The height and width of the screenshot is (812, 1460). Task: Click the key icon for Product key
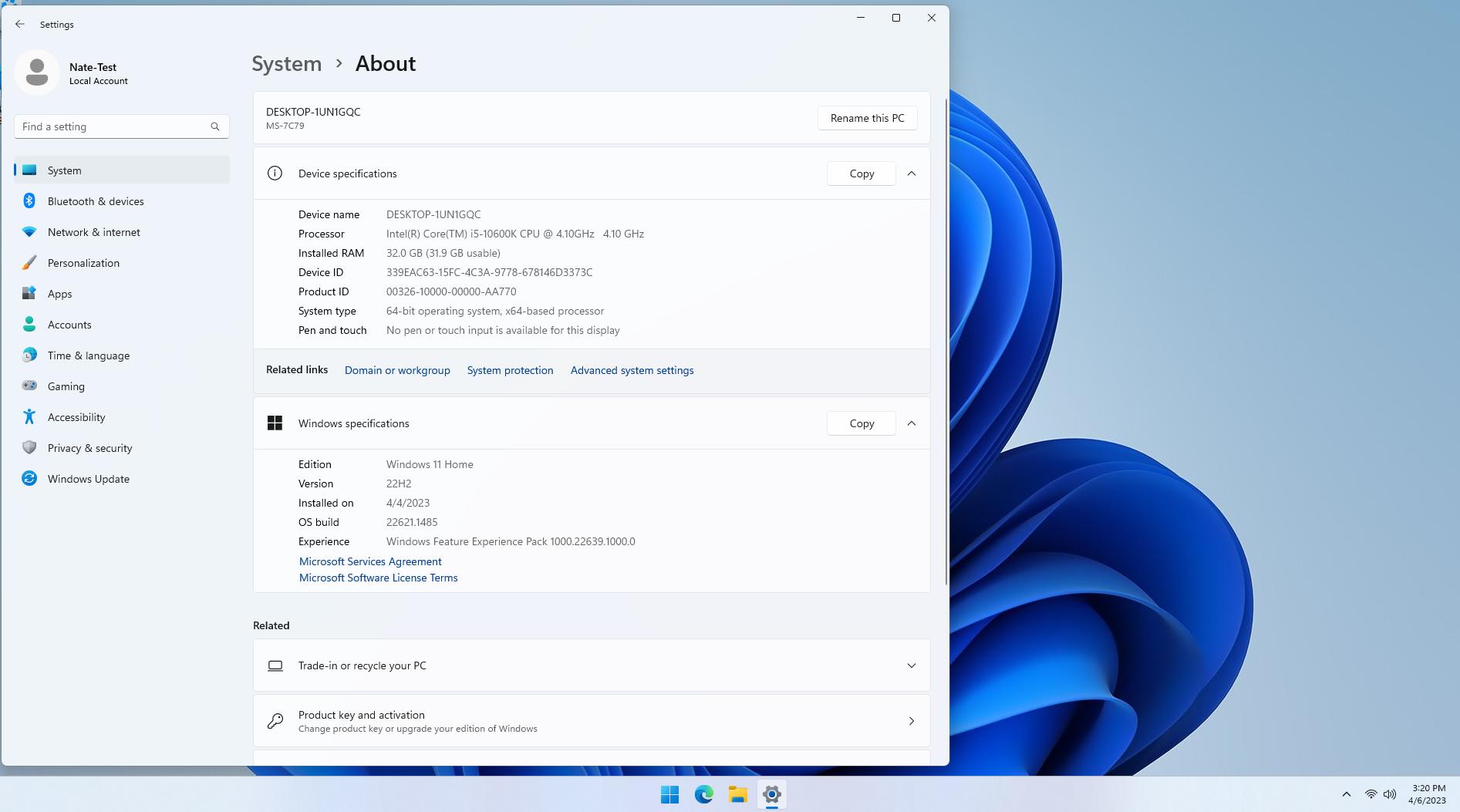click(275, 721)
